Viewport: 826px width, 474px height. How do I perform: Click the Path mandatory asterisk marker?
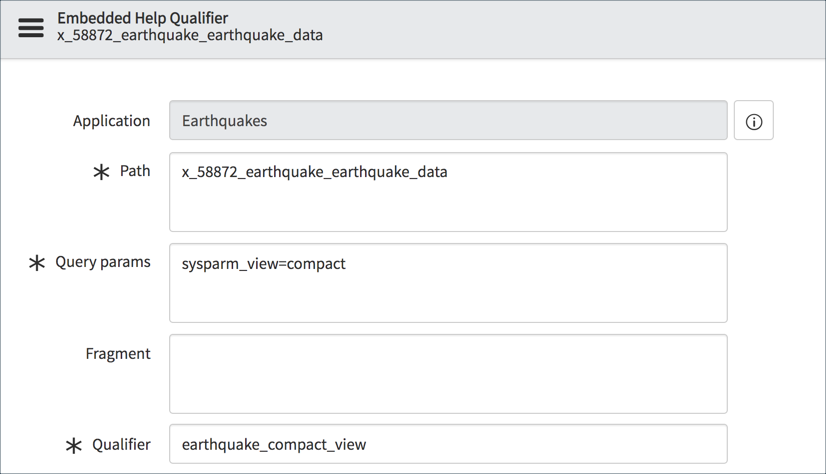[101, 172]
